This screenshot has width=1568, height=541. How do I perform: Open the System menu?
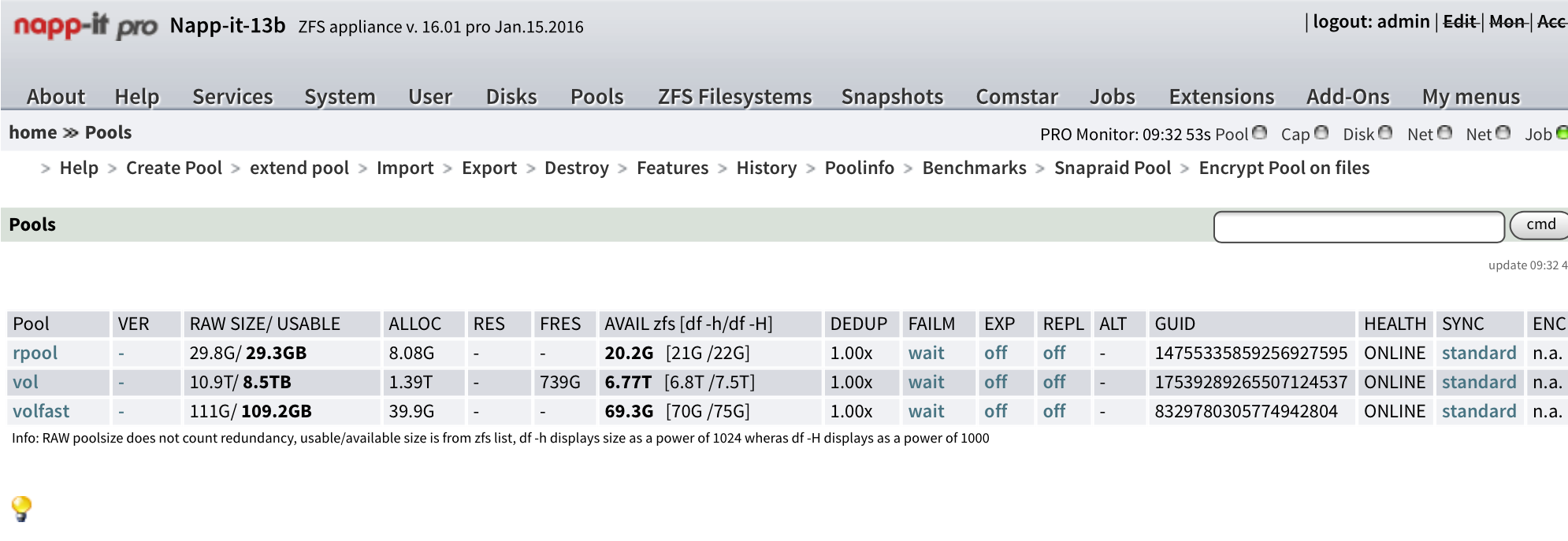coord(340,96)
